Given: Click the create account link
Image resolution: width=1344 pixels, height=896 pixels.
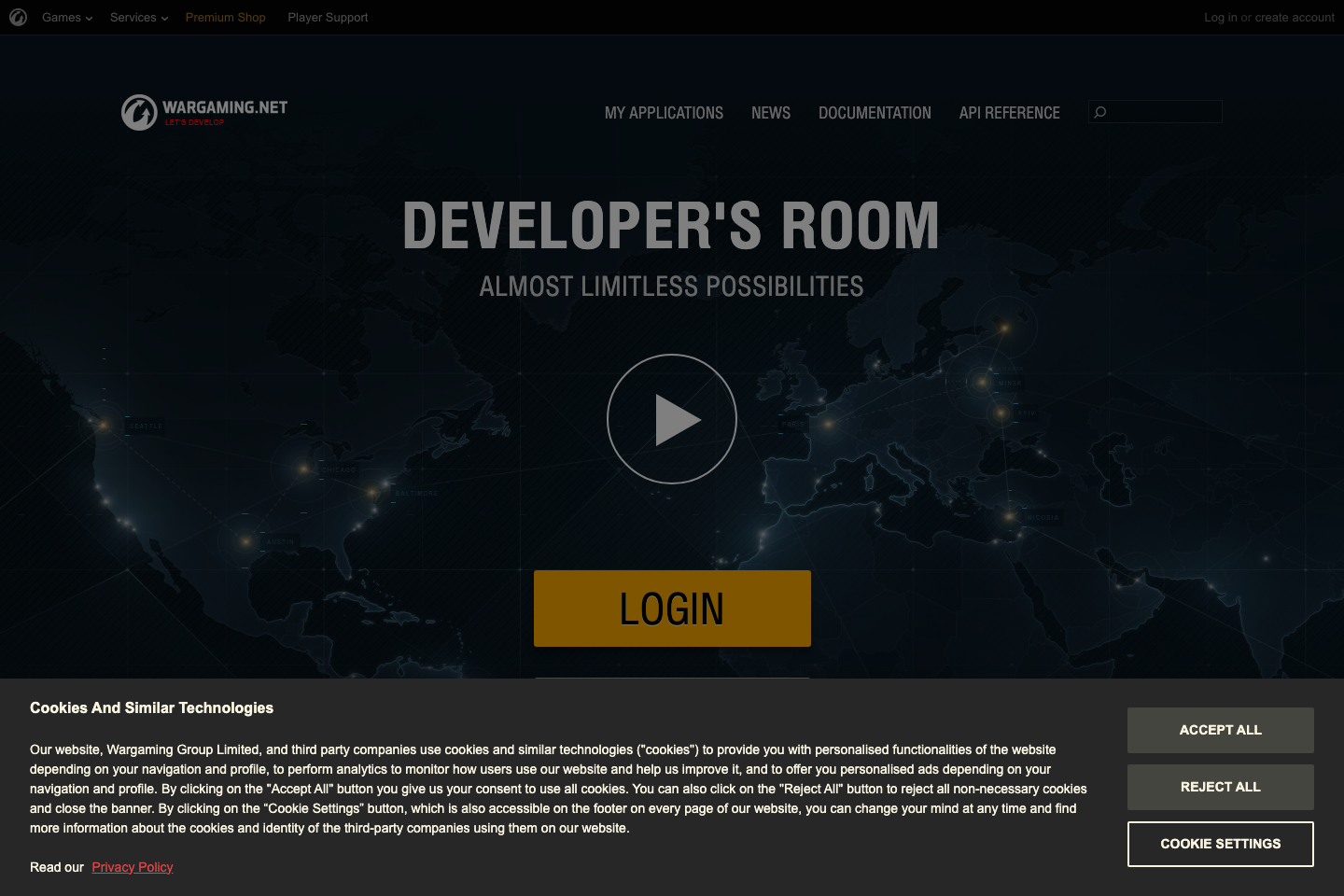Looking at the screenshot, I should point(1295,17).
